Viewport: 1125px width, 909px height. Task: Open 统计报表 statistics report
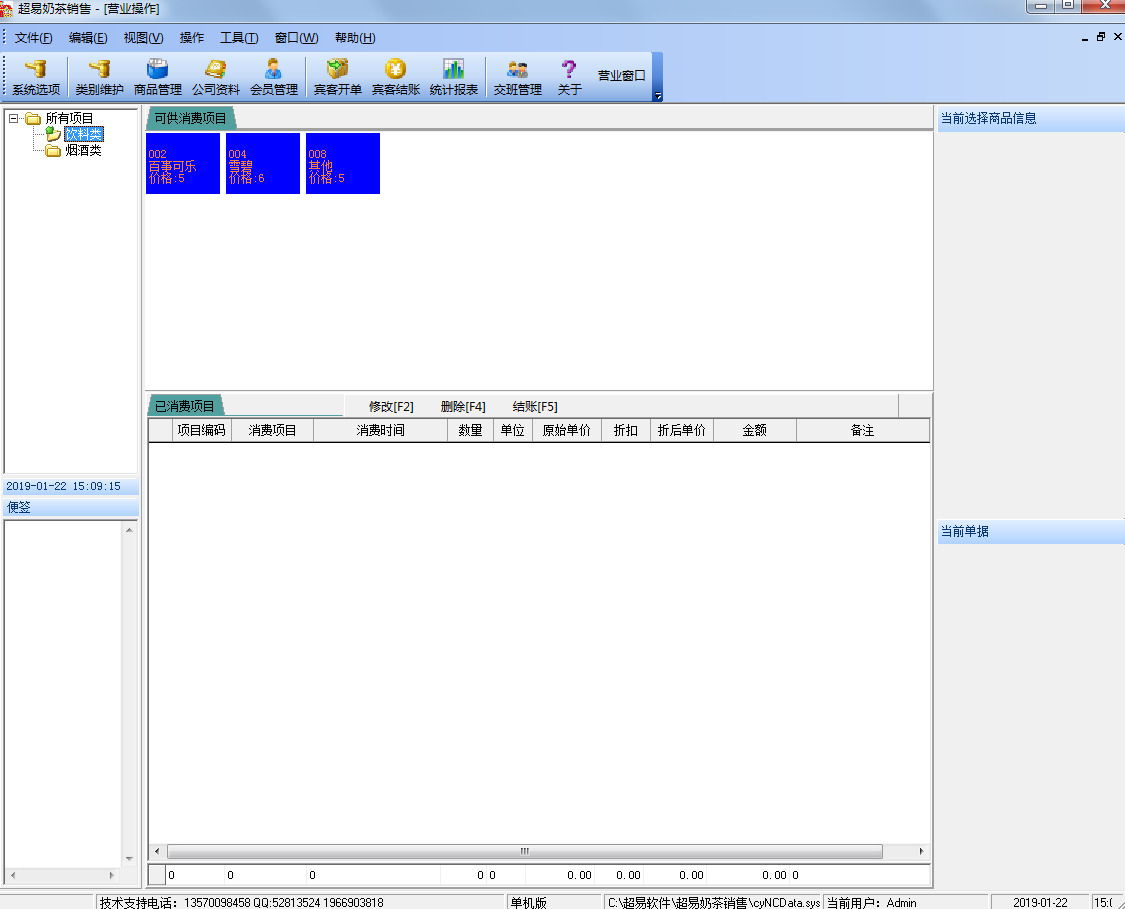click(454, 78)
